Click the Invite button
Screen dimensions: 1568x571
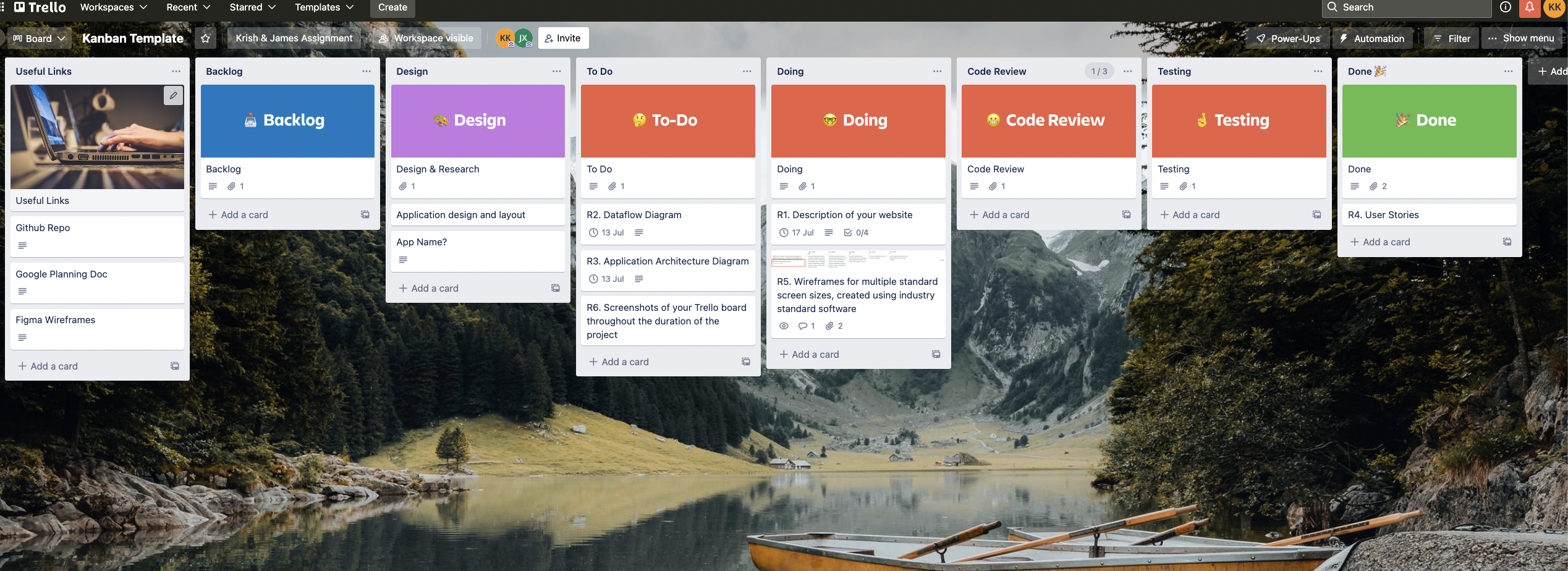563,38
